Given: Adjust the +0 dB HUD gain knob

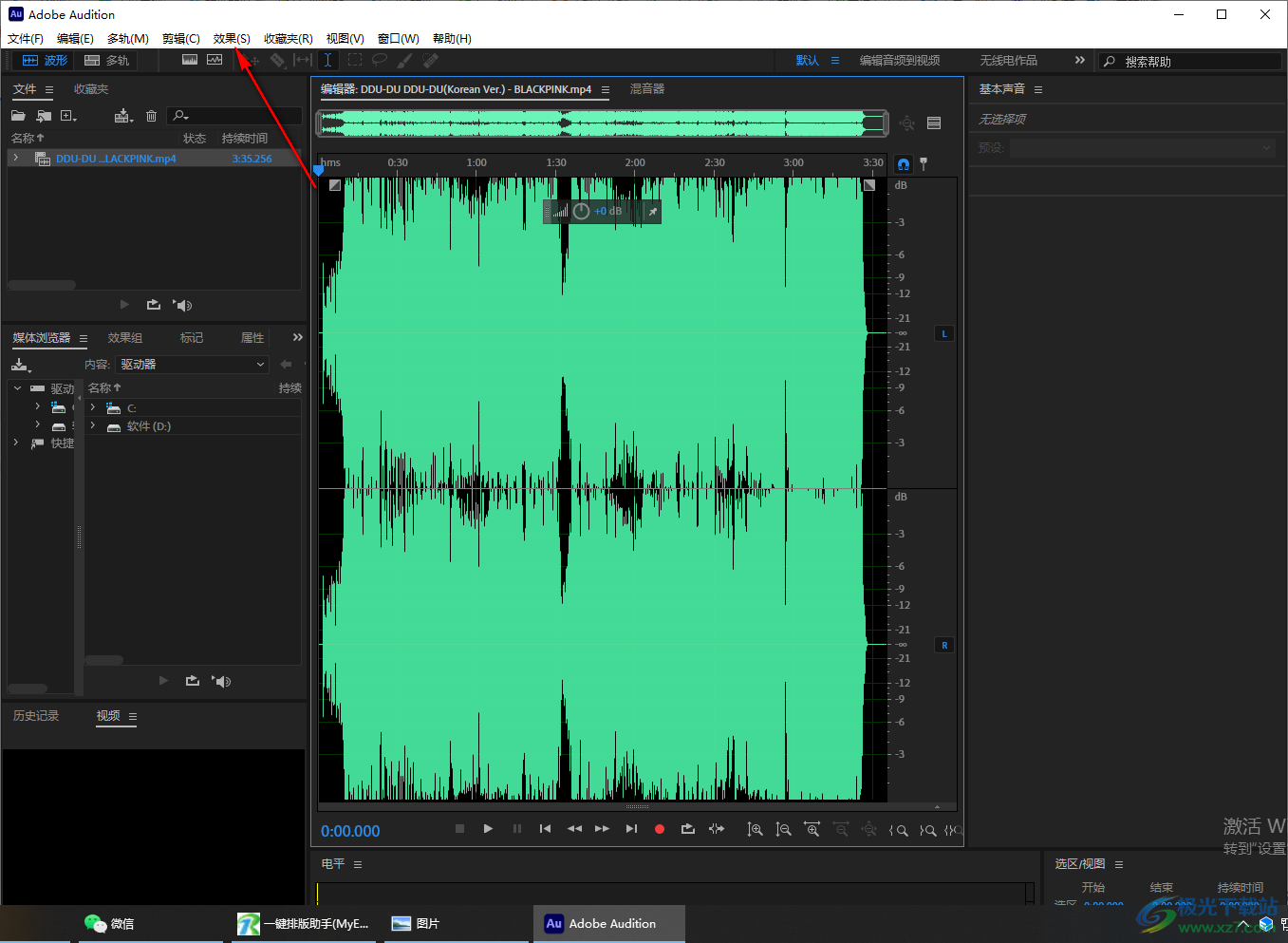Looking at the screenshot, I should click(581, 211).
